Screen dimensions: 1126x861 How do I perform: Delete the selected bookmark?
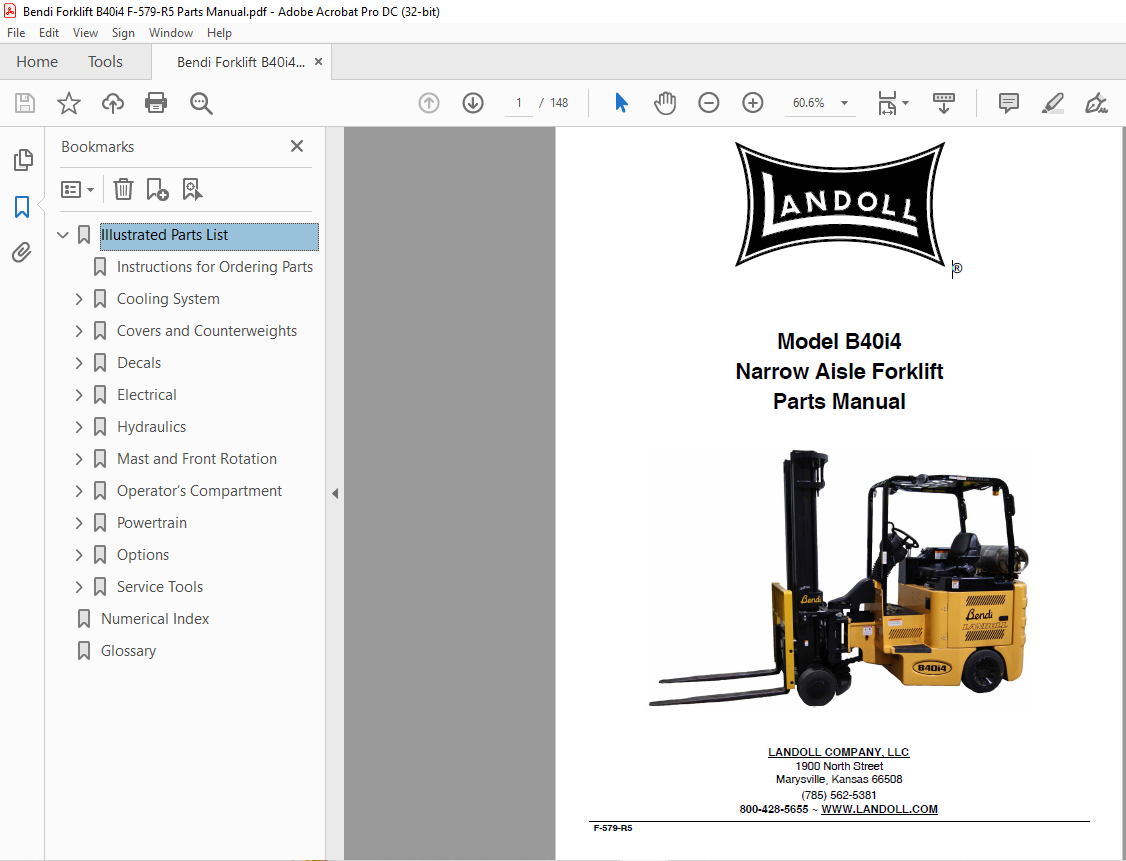click(x=124, y=190)
